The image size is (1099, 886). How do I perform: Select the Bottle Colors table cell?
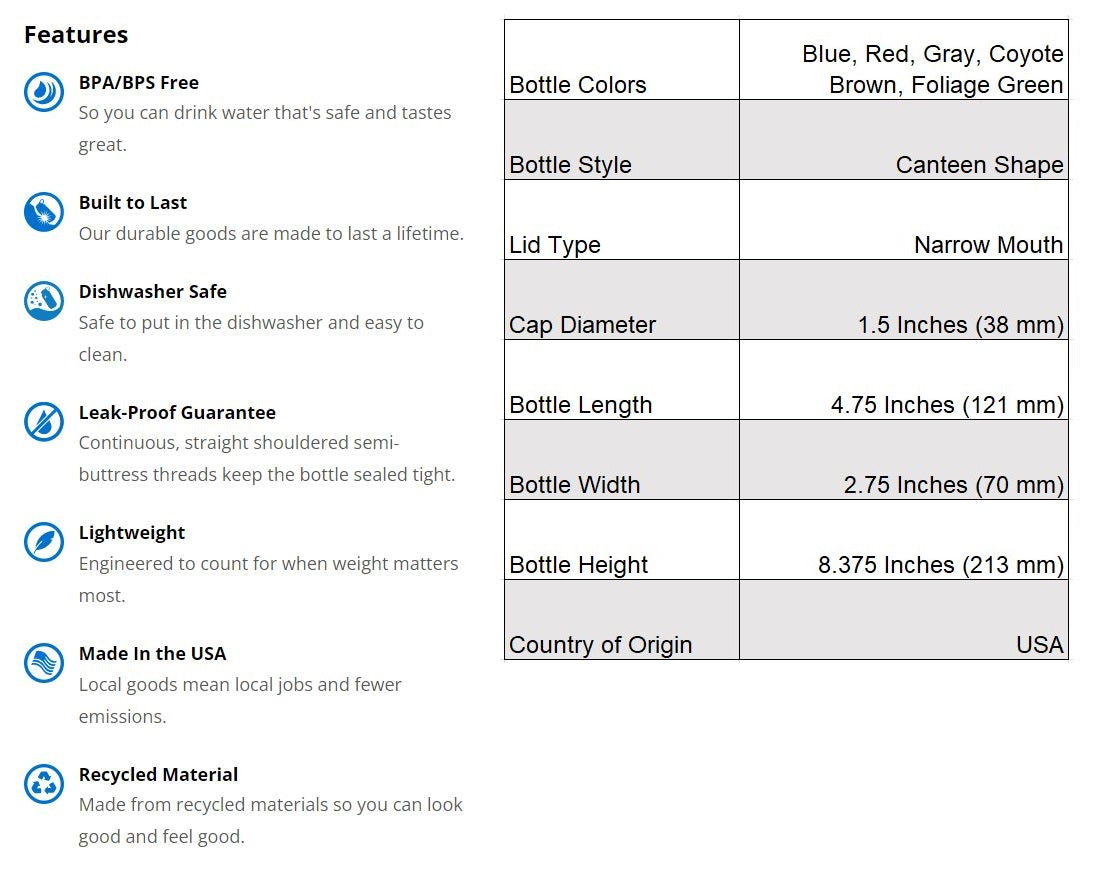point(578,85)
